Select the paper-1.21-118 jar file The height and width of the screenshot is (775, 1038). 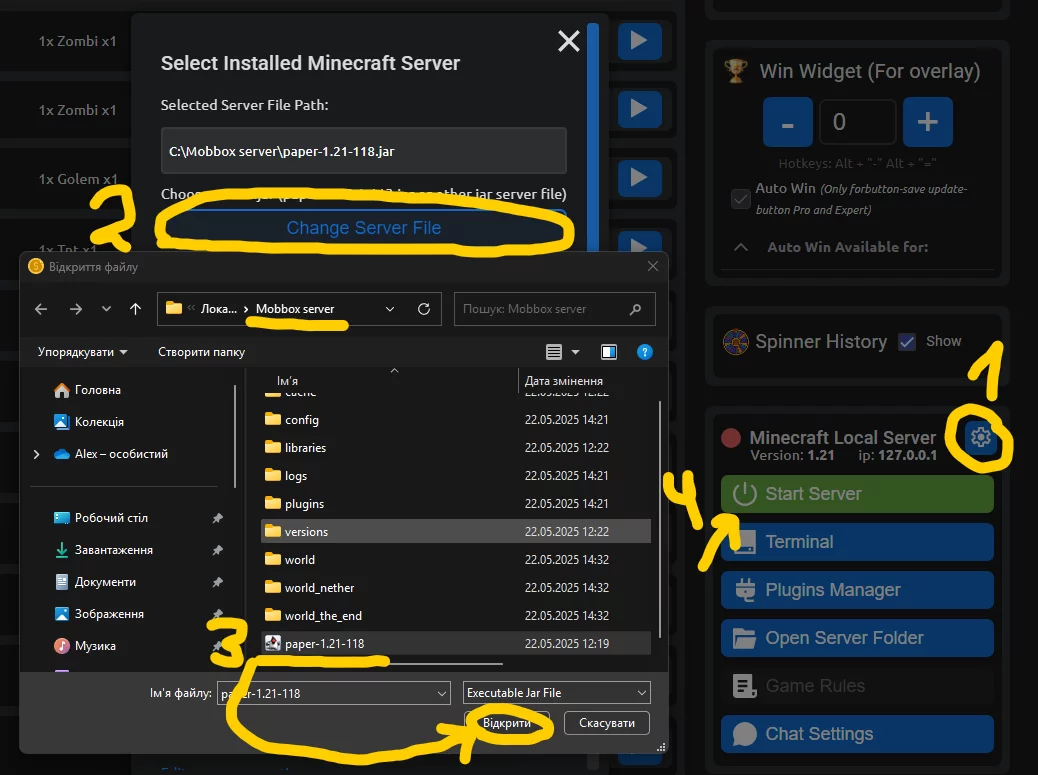pyautogui.click(x=455, y=643)
